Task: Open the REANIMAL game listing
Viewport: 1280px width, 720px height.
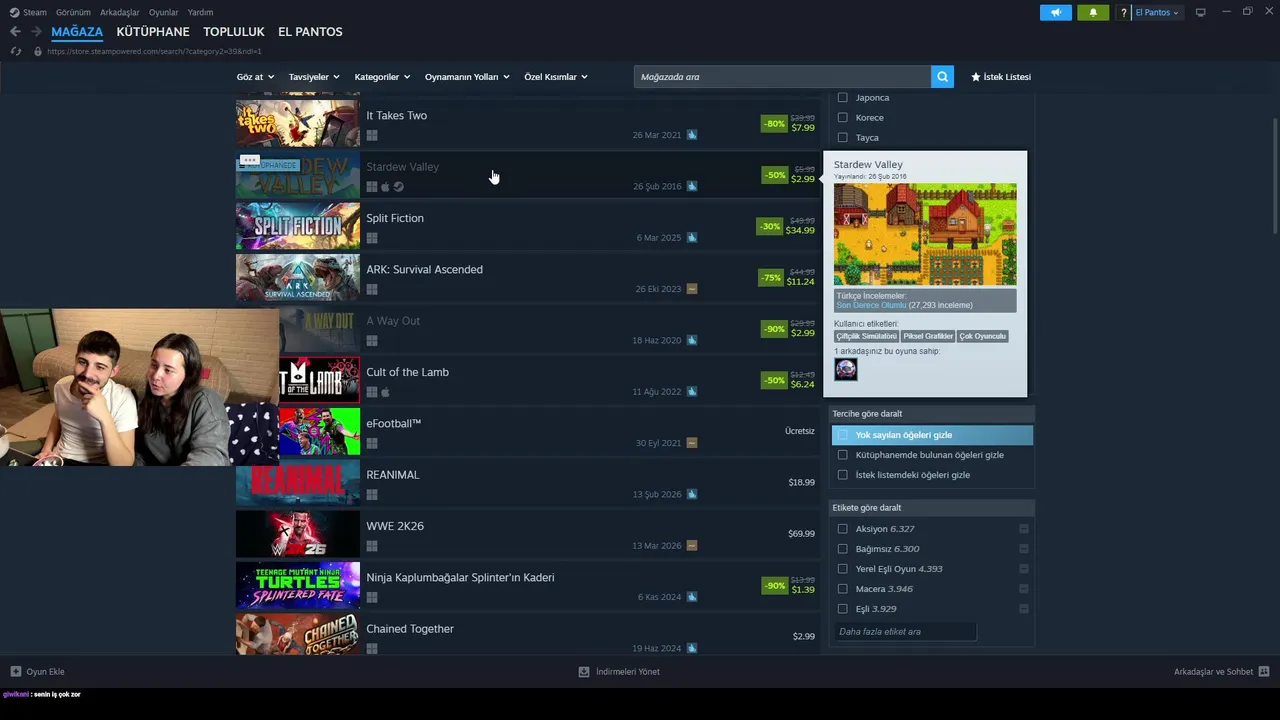Action: coord(526,482)
